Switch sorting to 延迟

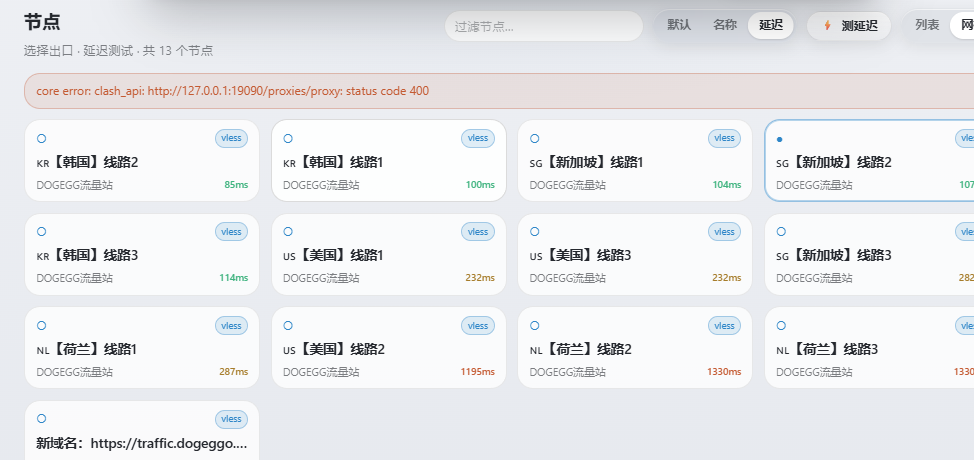point(771,25)
